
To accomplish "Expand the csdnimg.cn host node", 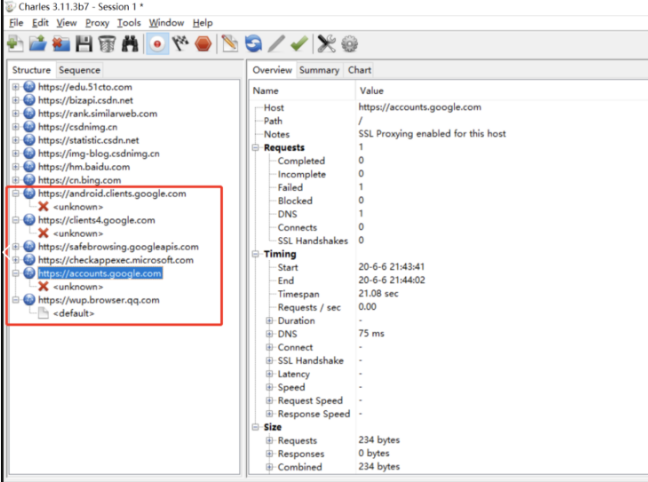I will click(x=16, y=126).
